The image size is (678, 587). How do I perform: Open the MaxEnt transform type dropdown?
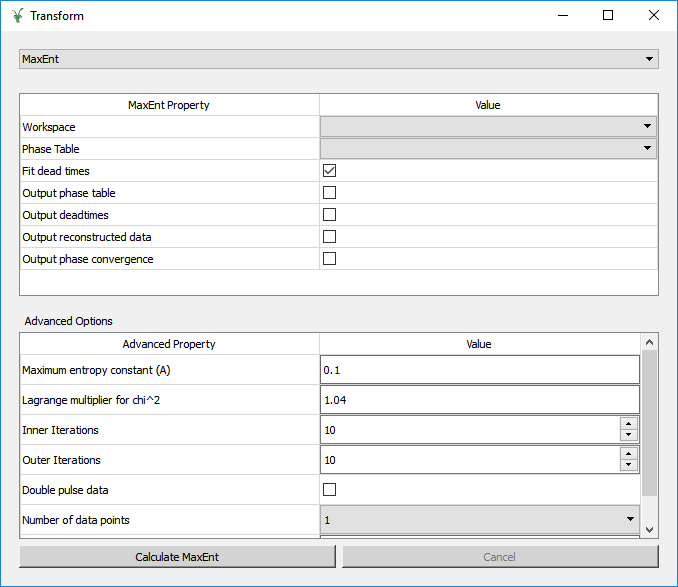click(338, 59)
